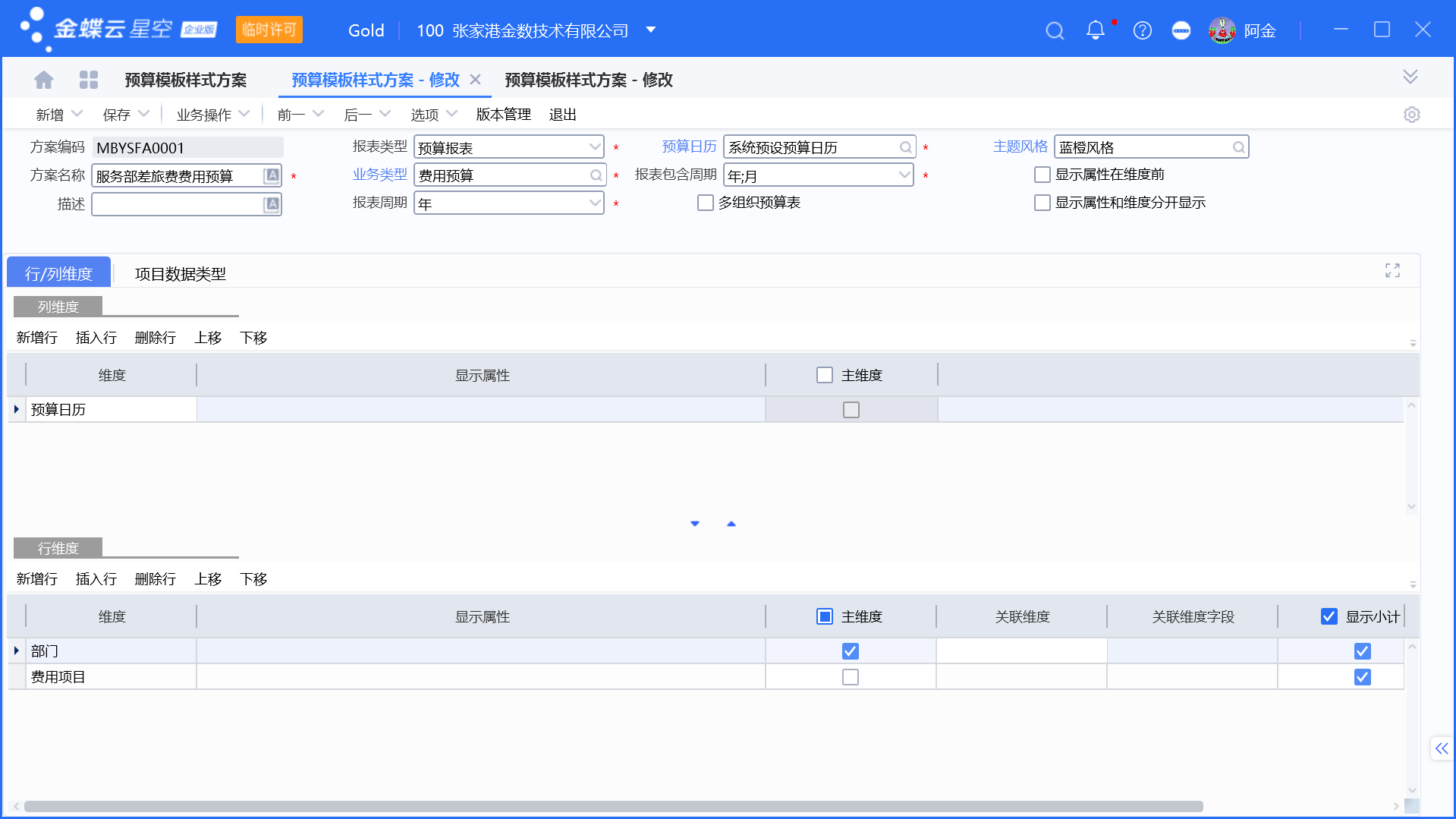Click 新增行 in 列维度 section
This screenshot has width=1456, height=819.
pyautogui.click(x=37, y=338)
